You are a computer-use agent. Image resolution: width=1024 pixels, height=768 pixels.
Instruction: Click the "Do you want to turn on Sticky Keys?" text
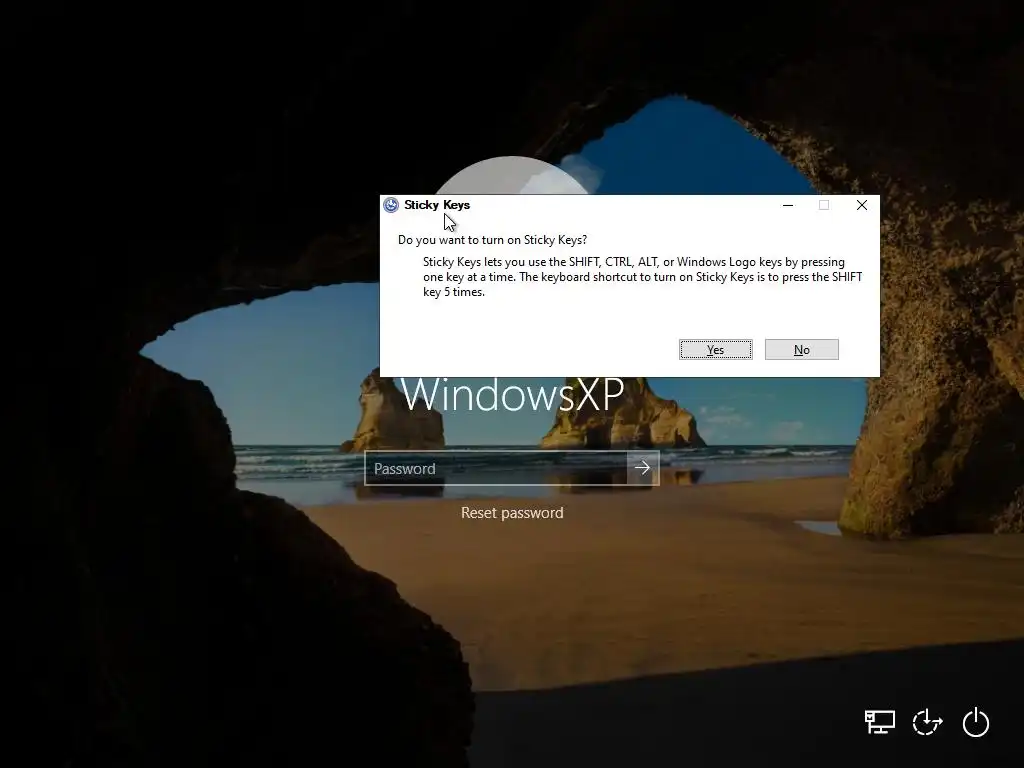(x=492, y=240)
